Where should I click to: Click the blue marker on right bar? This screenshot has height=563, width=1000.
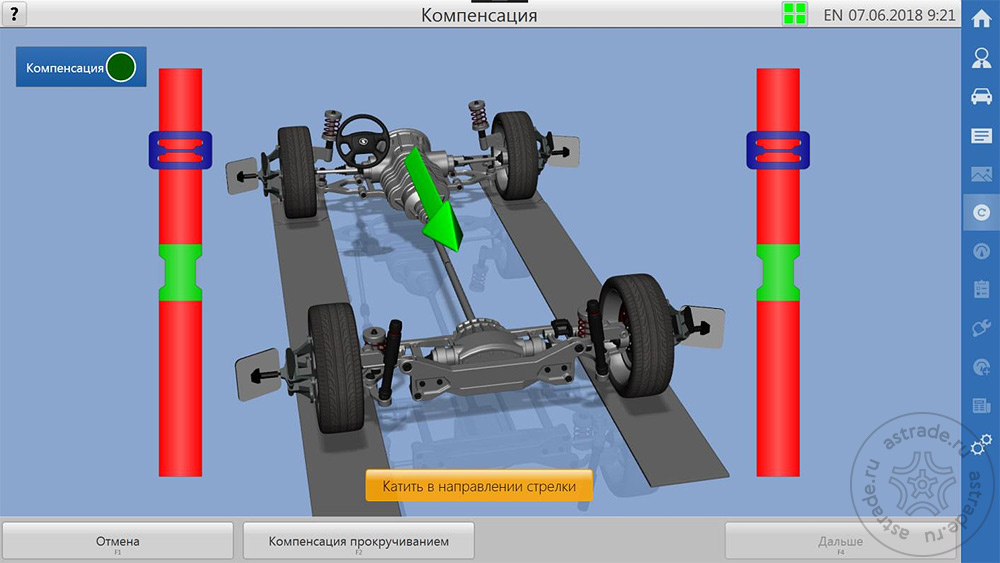pos(778,150)
